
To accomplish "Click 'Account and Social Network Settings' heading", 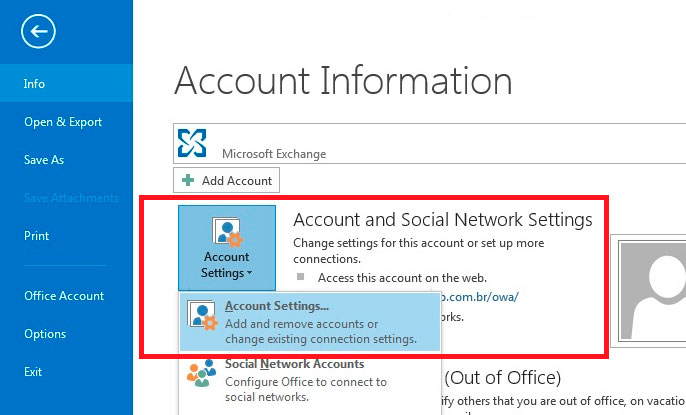I will pos(443,220).
